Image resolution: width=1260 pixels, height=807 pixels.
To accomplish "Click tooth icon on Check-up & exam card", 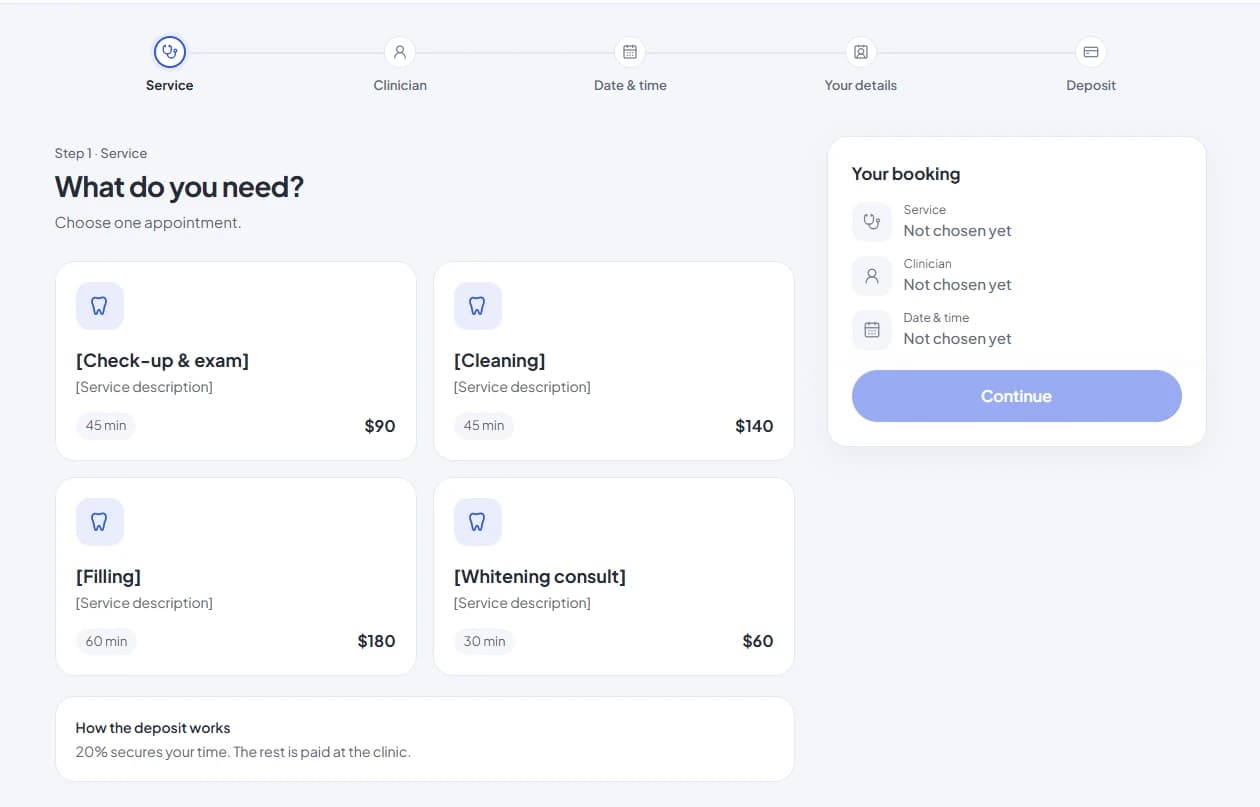I will tap(100, 306).
